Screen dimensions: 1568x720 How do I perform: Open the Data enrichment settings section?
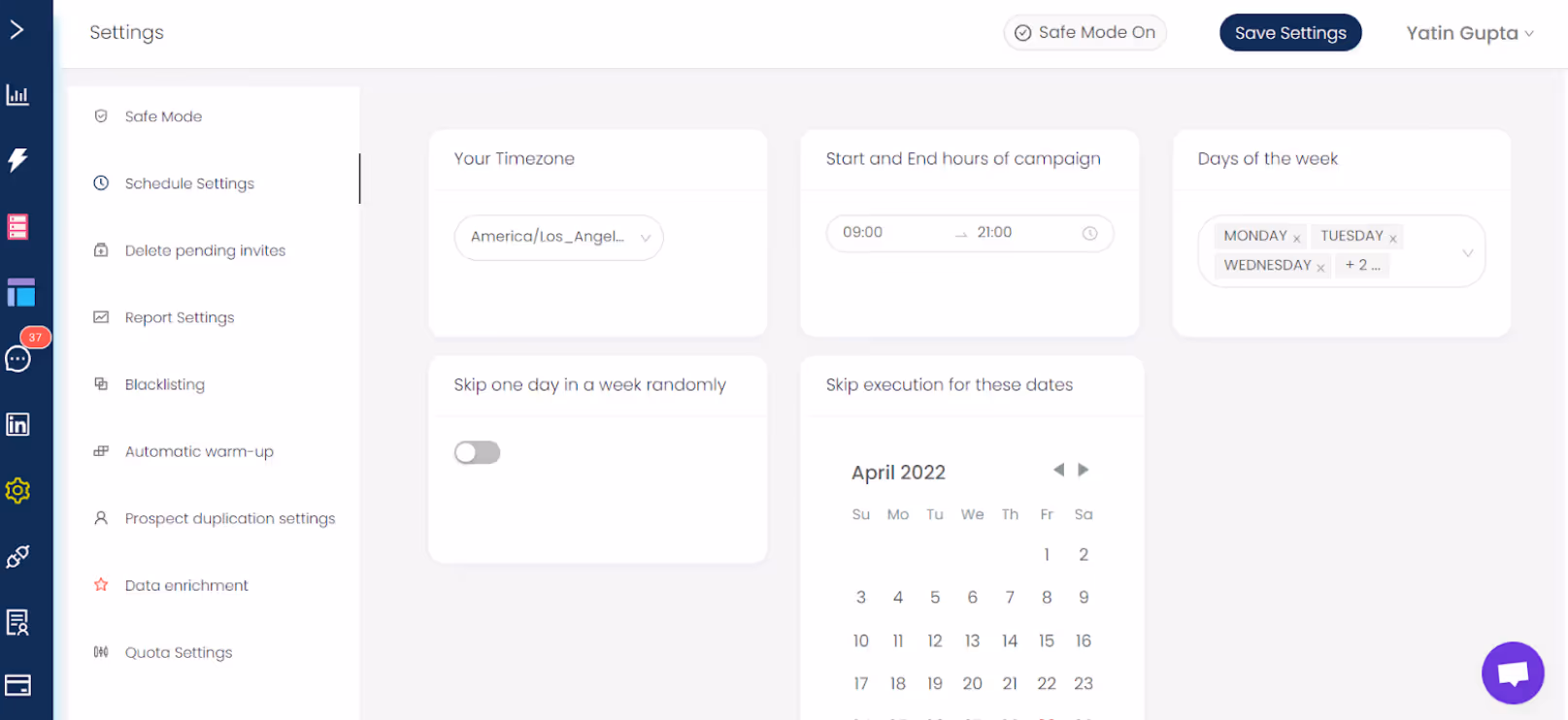[185, 585]
